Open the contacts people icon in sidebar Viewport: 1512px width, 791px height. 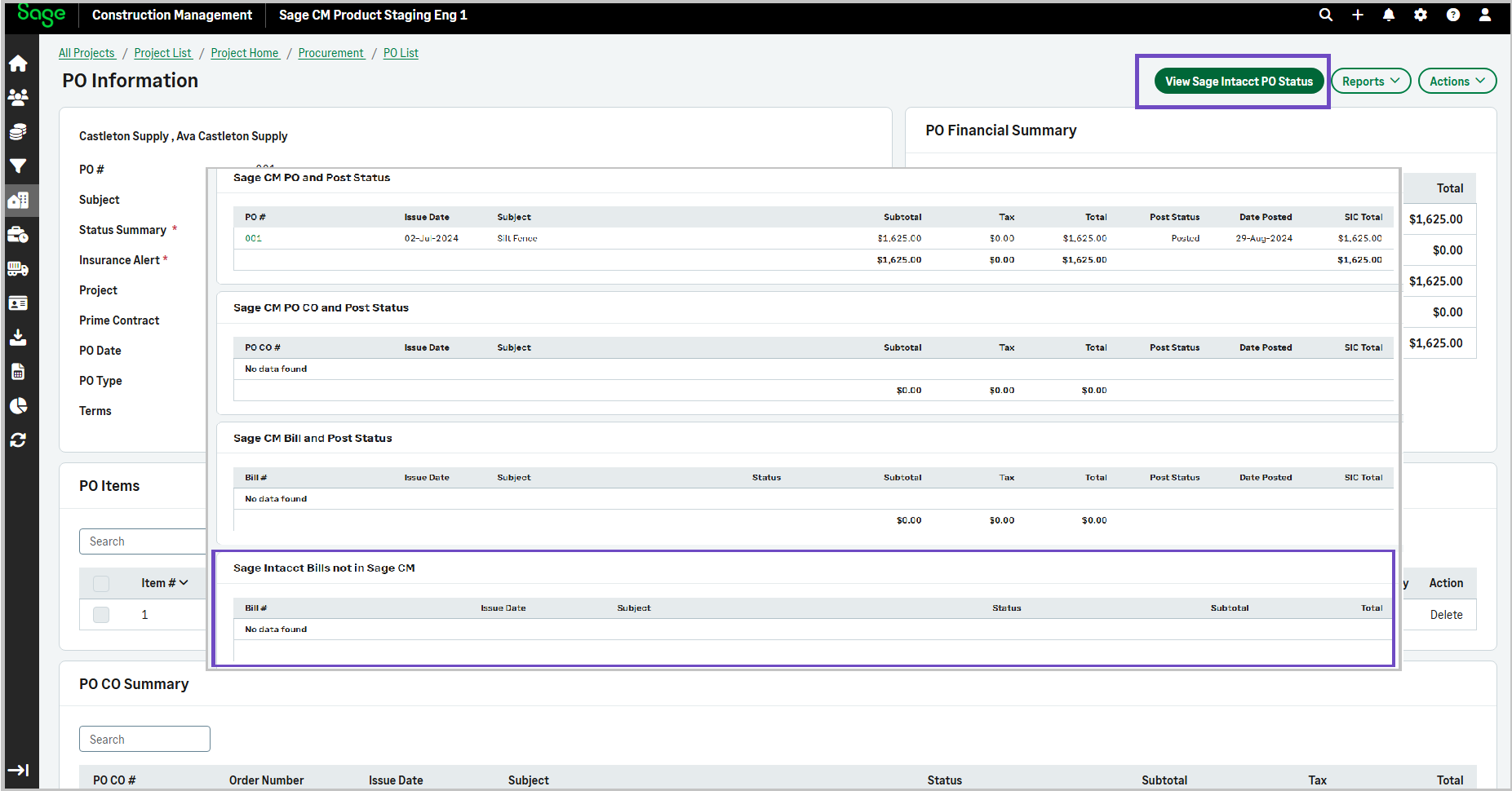click(18, 98)
